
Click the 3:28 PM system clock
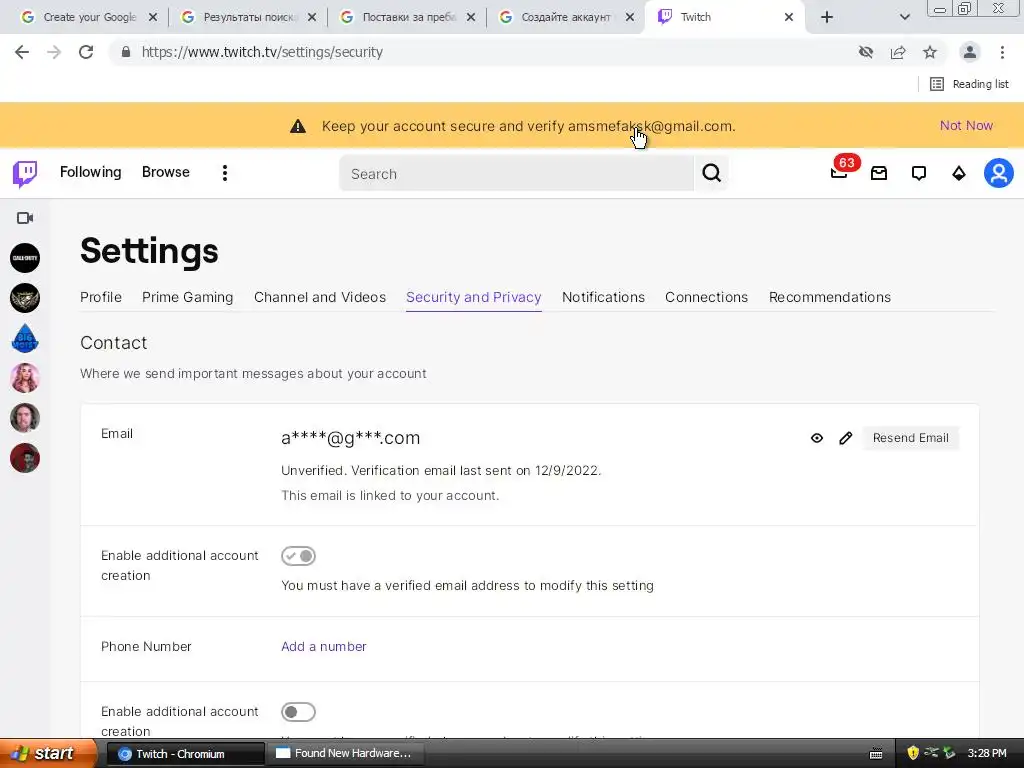click(x=987, y=753)
